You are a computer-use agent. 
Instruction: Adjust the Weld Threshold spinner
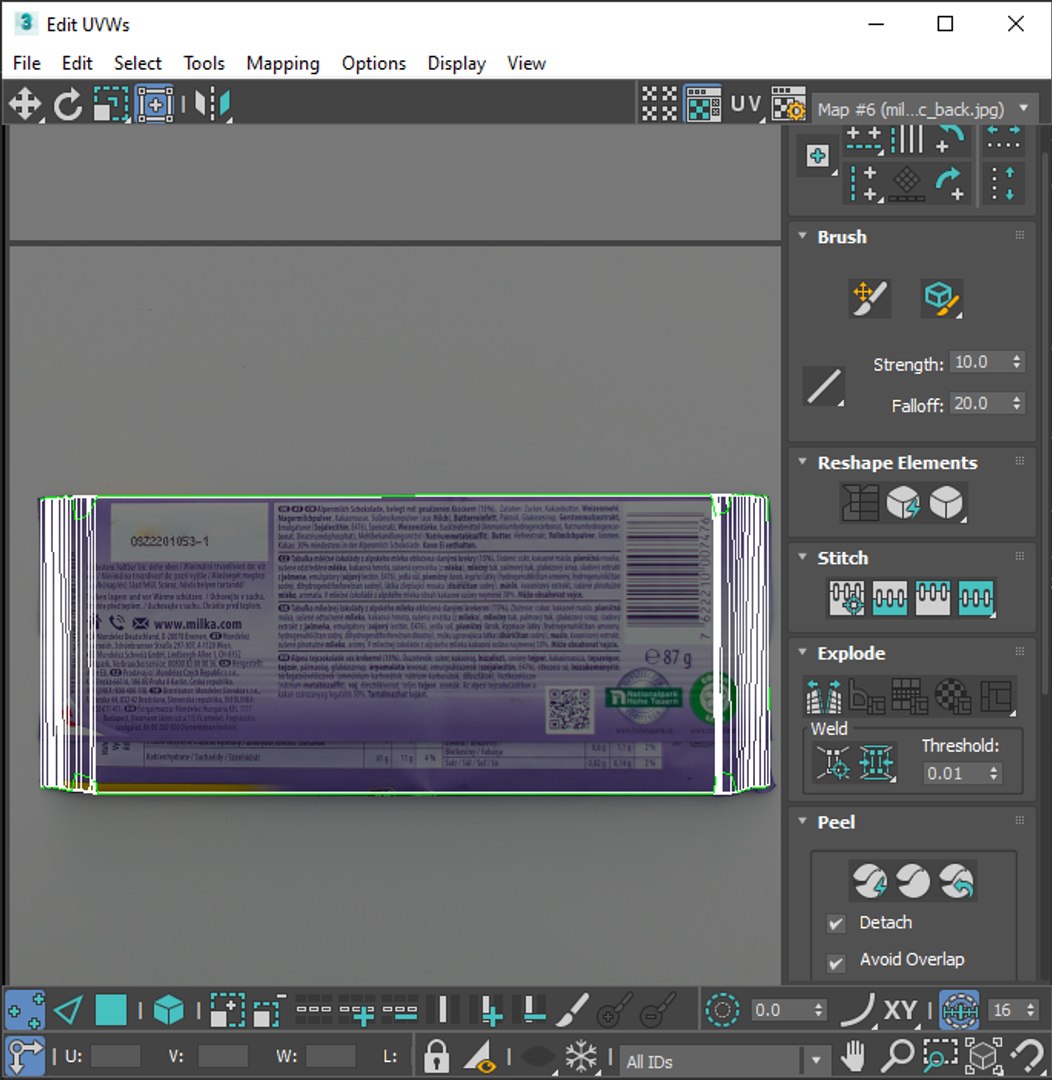click(x=993, y=773)
